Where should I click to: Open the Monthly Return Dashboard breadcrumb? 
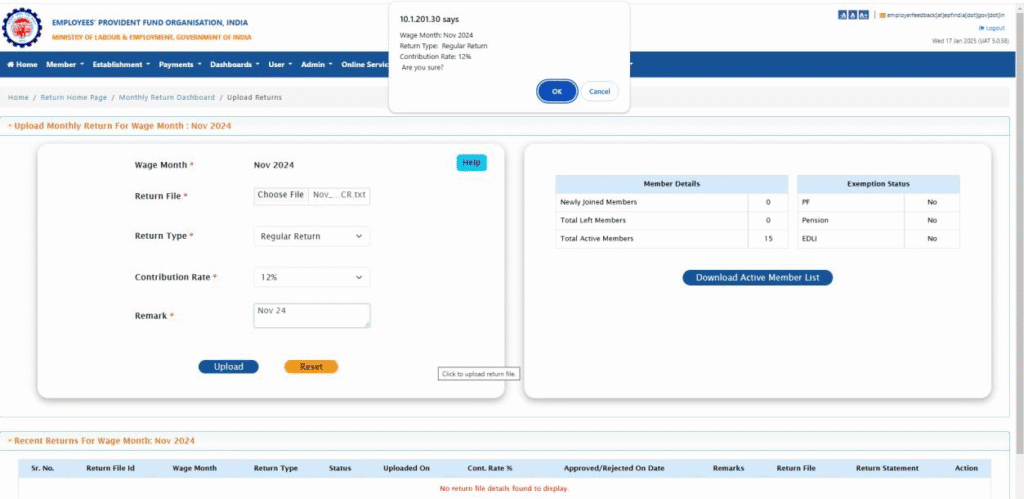click(166, 97)
